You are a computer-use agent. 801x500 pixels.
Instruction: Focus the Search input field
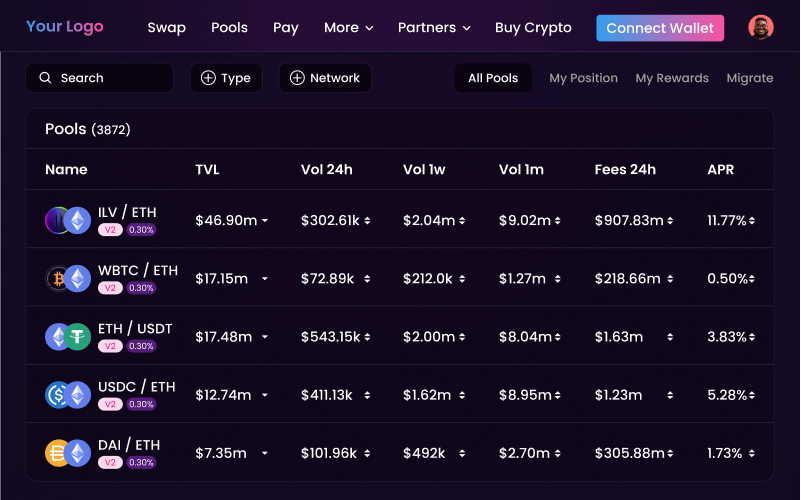[x=100, y=78]
